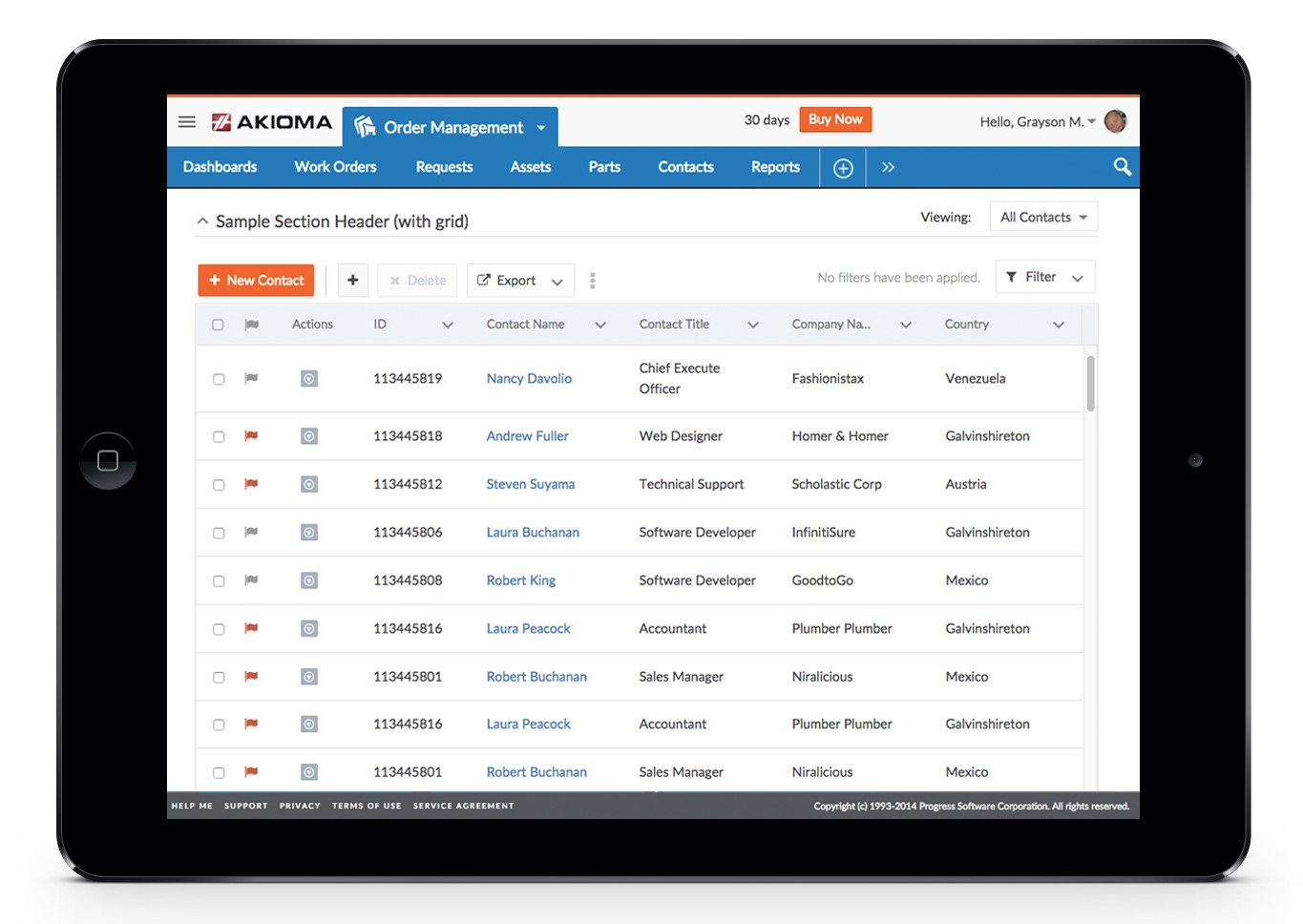Open the hamburger navigation menu
The height and width of the screenshot is (924, 1303).
187,122
